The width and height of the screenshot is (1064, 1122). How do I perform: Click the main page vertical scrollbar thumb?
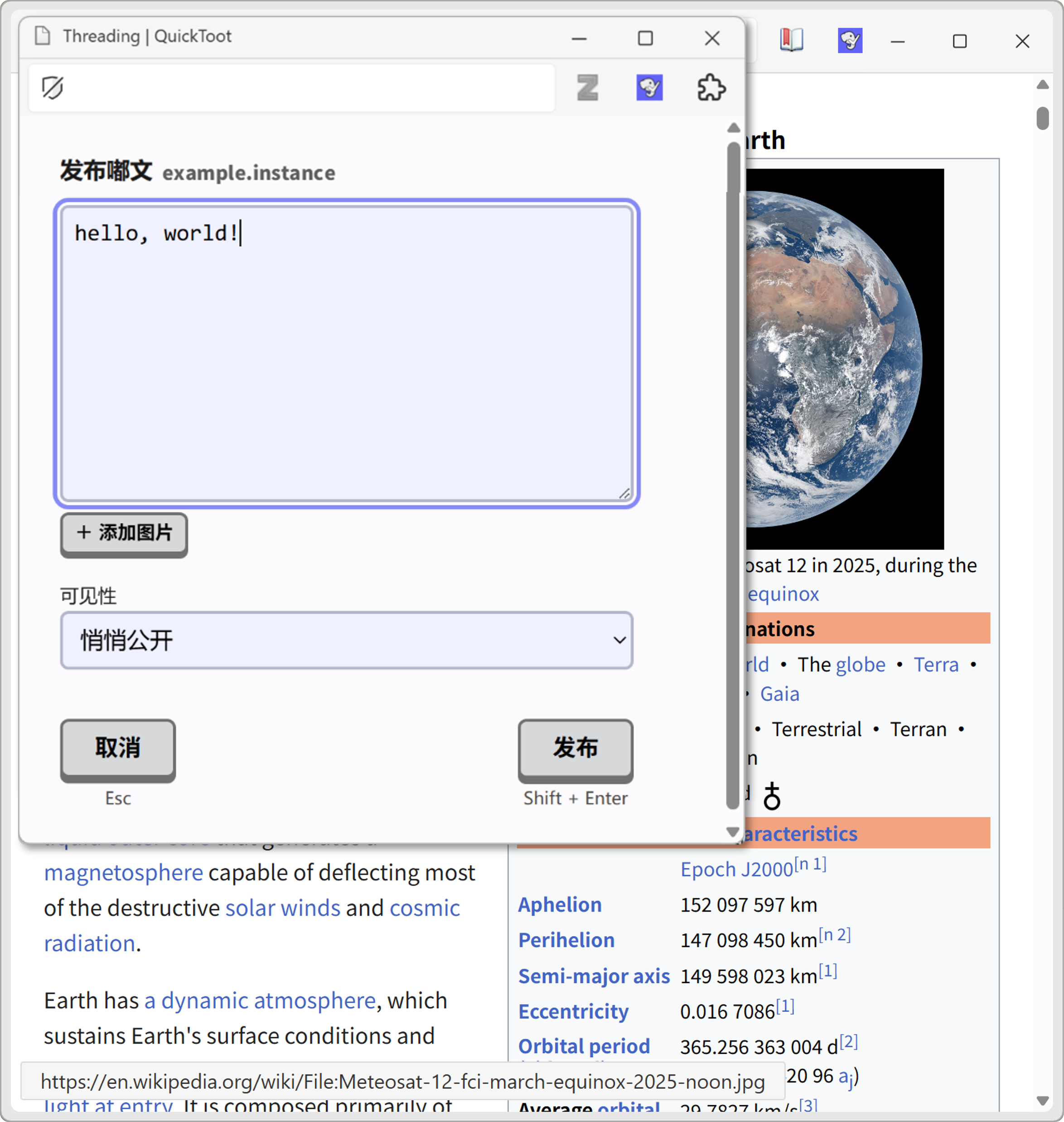pos(1042,118)
